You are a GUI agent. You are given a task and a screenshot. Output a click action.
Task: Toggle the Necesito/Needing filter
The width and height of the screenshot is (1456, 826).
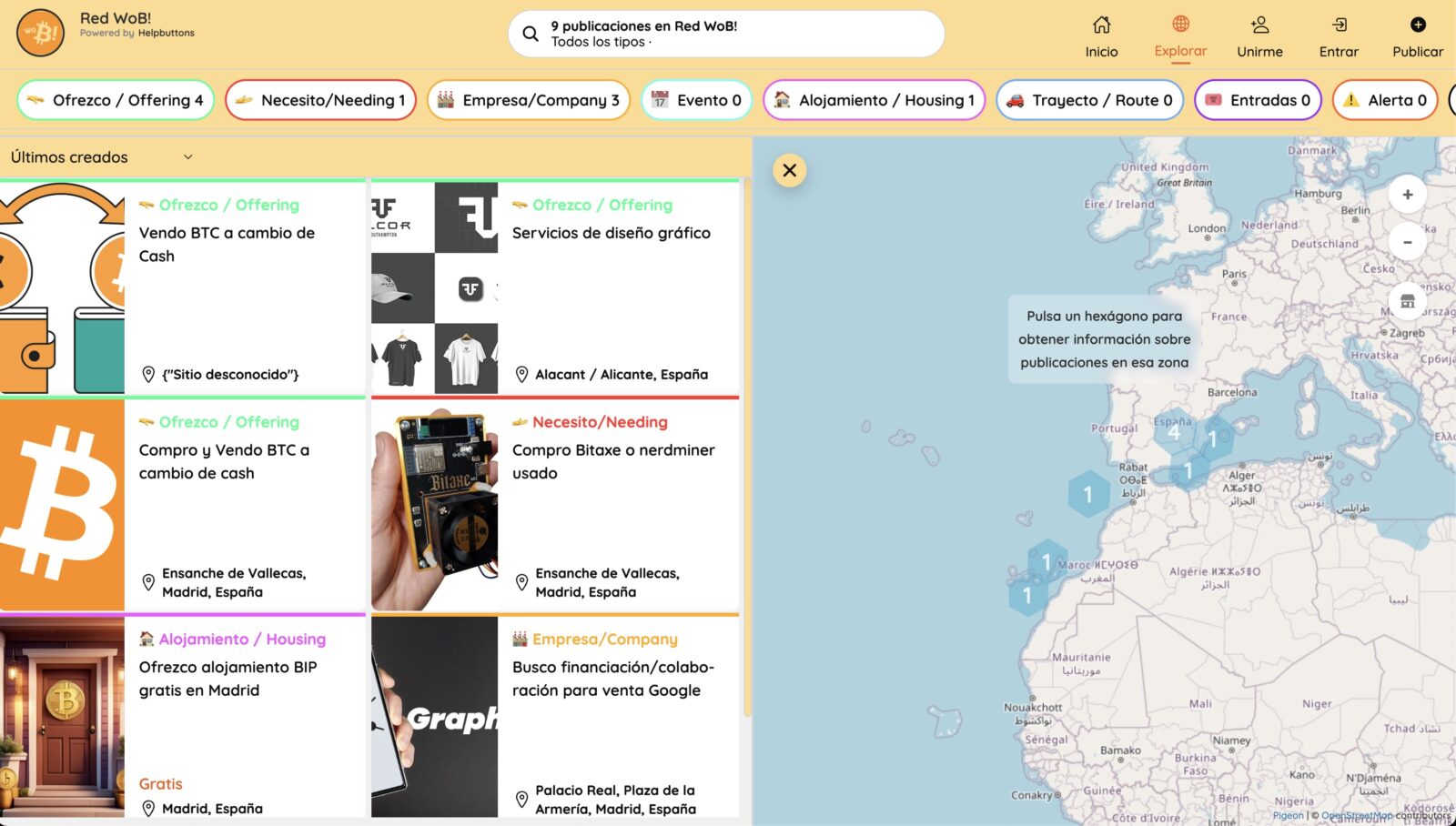click(320, 100)
